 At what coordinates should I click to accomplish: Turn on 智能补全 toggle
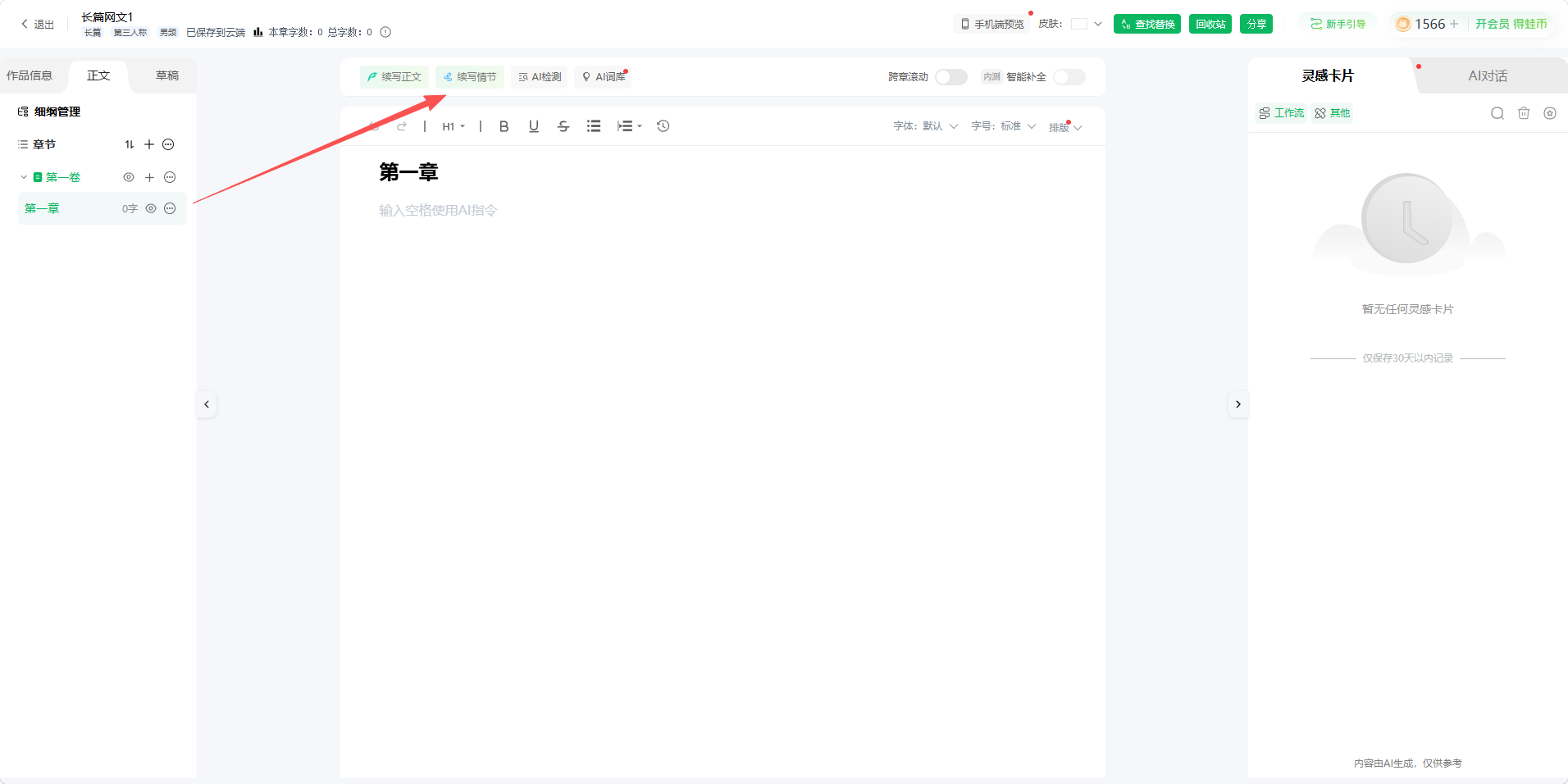(1069, 77)
